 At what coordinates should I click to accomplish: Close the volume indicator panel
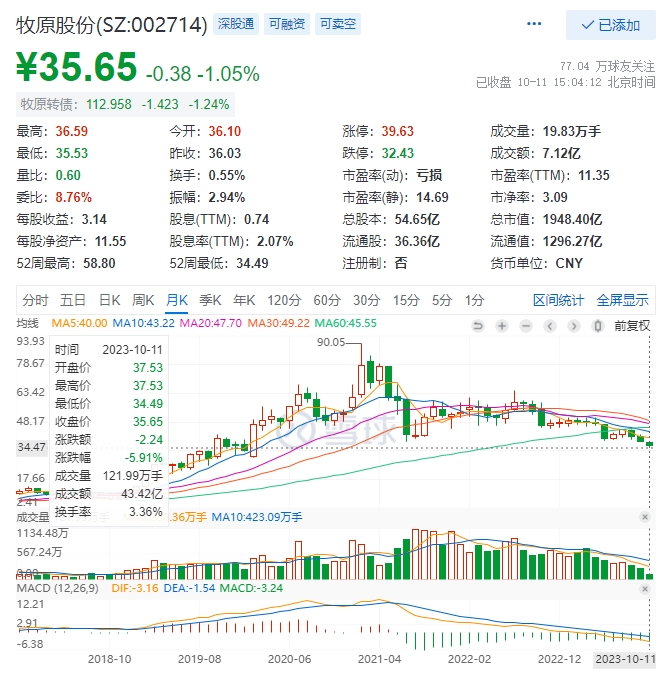tap(645, 516)
